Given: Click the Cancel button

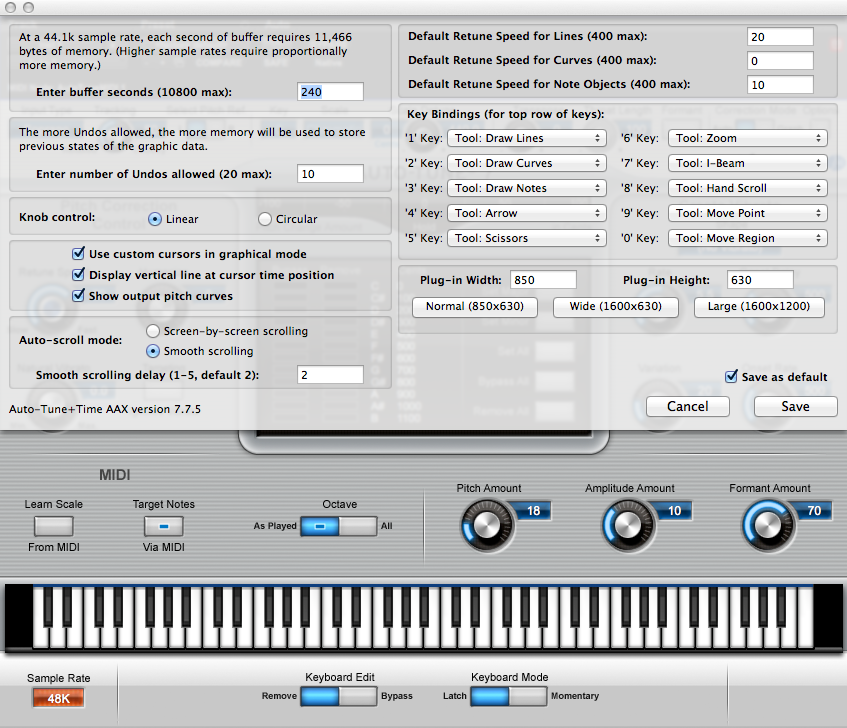Looking at the screenshot, I should click(687, 406).
